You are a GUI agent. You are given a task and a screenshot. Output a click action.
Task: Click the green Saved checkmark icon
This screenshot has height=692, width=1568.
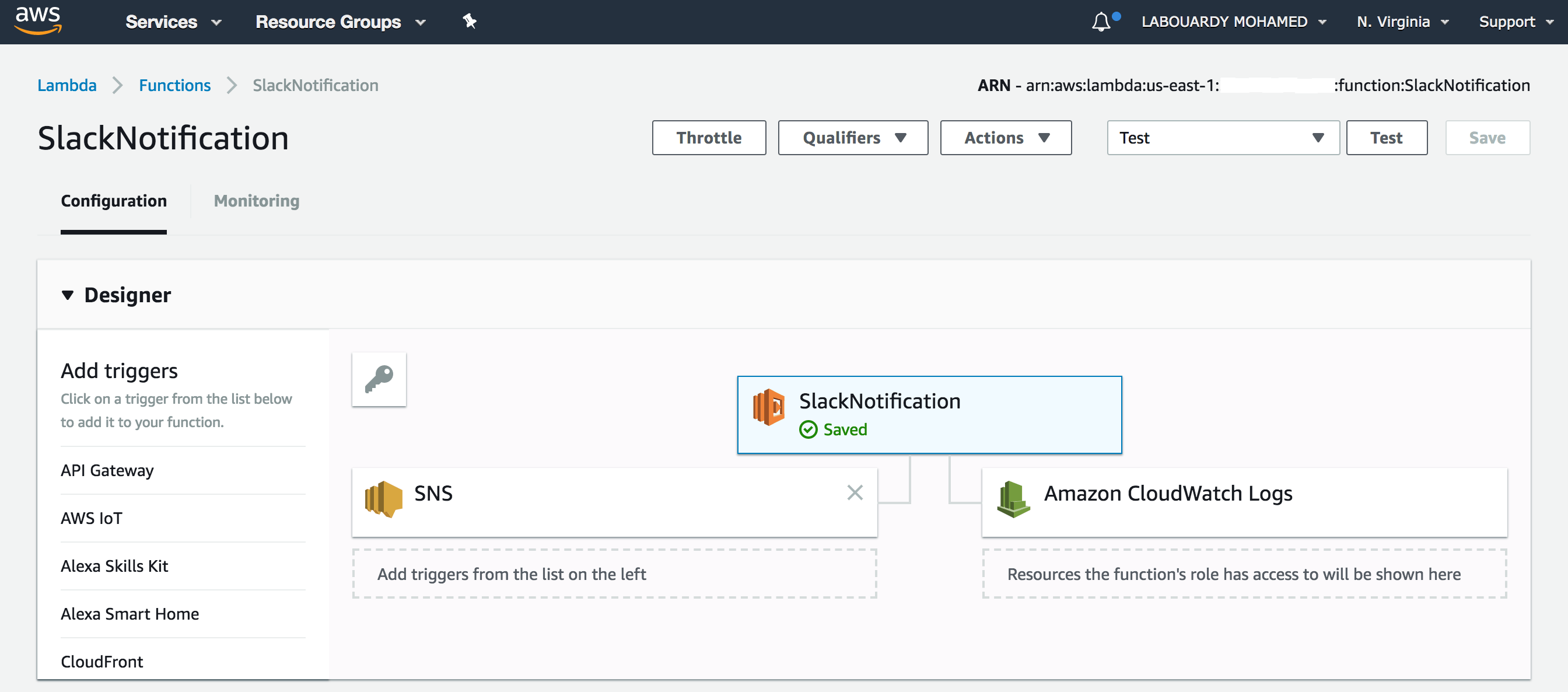pyautogui.click(x=808, y=429)
